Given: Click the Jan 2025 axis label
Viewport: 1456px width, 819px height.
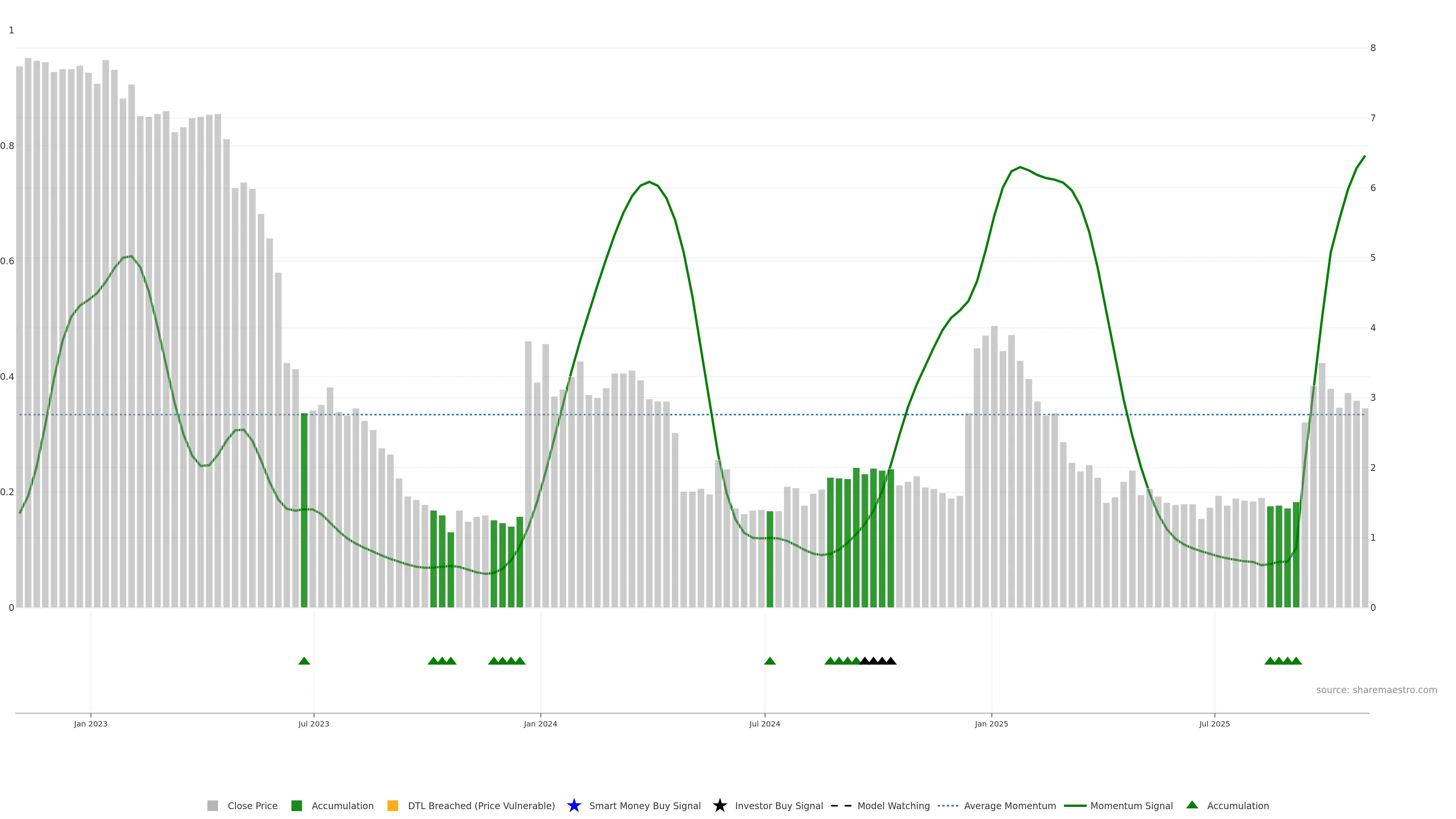Looking at the screenshot, I should [x=992, y=724].
